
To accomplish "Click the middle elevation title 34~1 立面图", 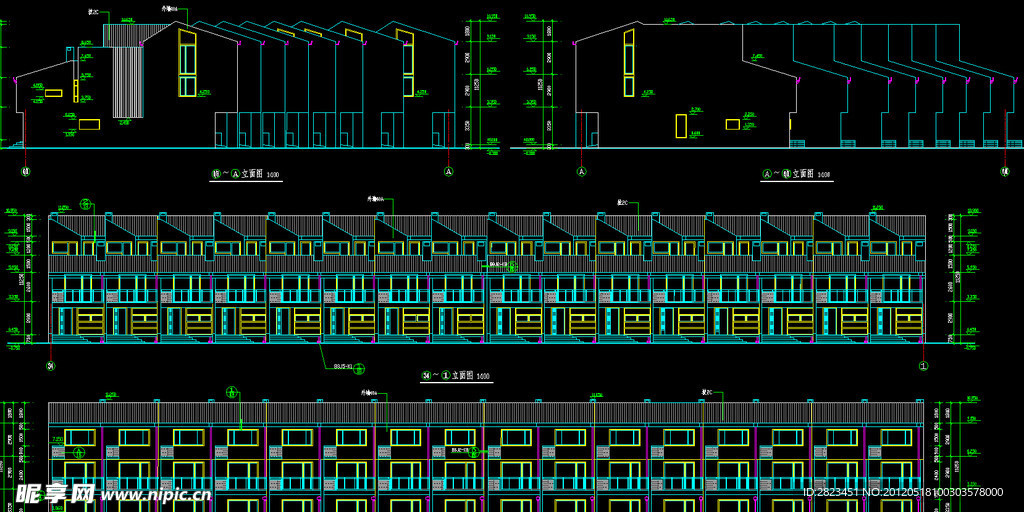I will coord(456,376).
